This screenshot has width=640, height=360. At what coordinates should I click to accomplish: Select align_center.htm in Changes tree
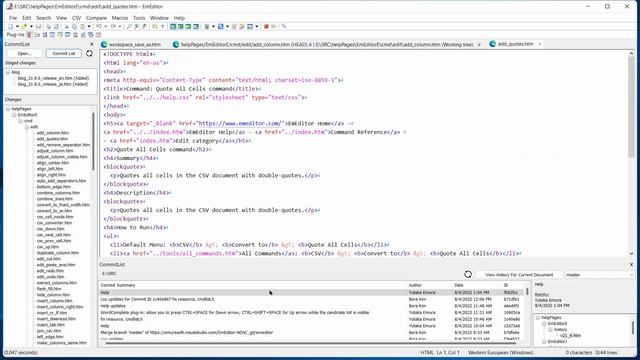tap(53, 163)
